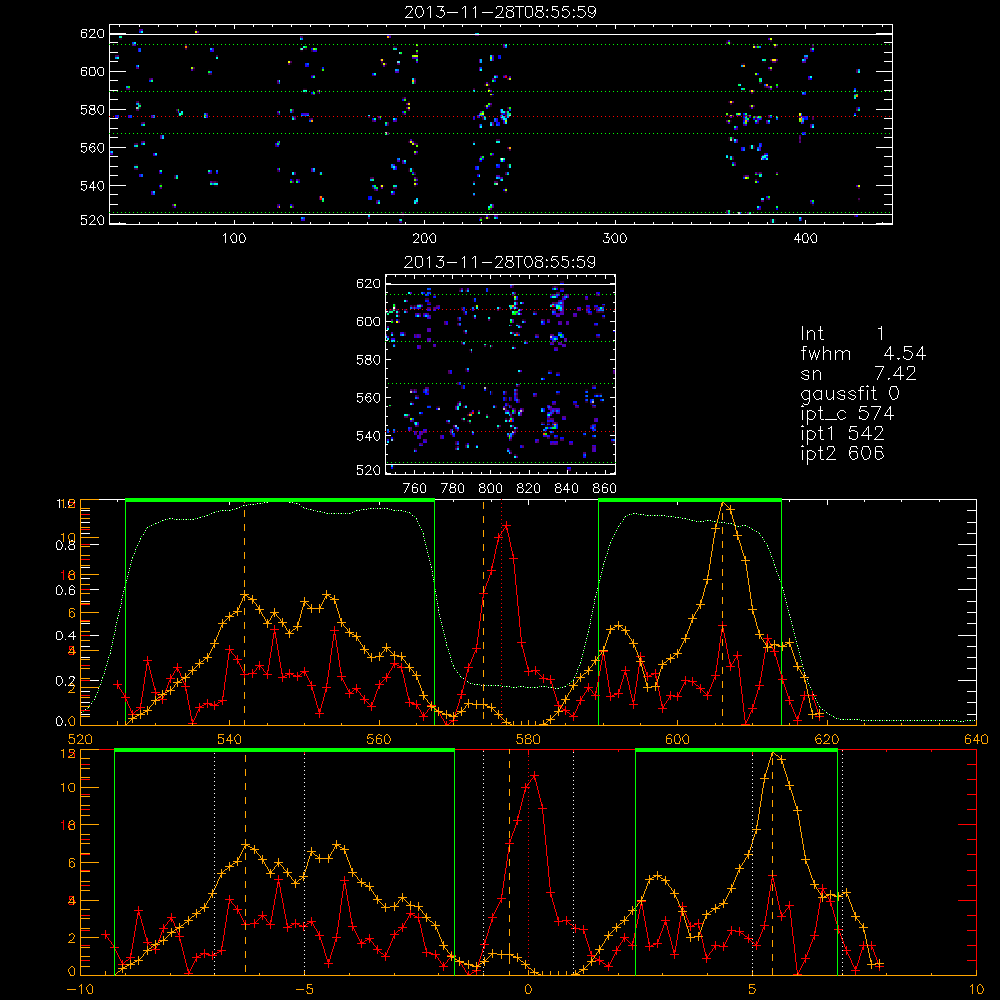
Task: Click the orange curve peak near 606 on profile plot
Action: 723,504
